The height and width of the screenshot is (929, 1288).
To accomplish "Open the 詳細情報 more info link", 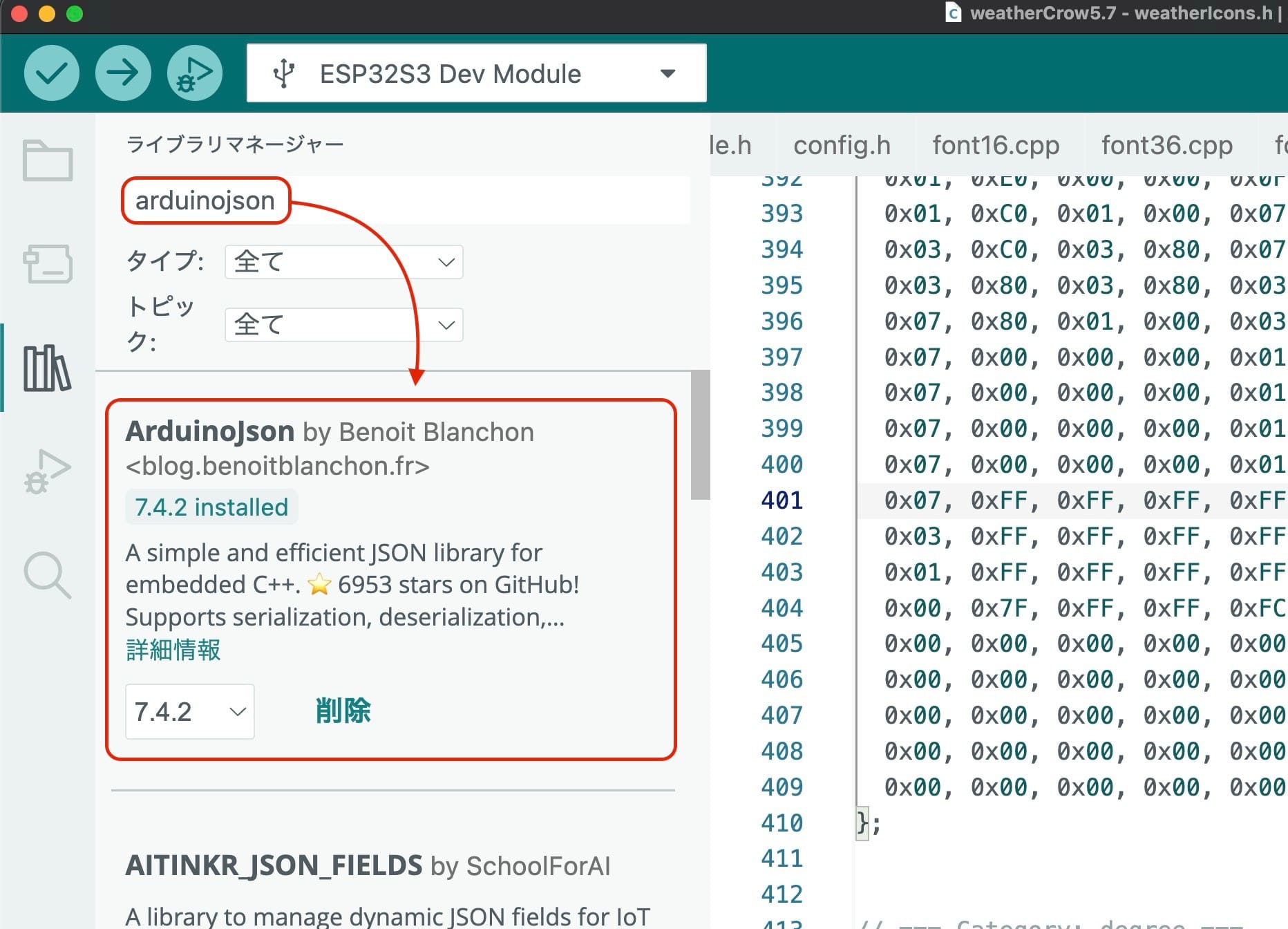I will 173,650.
